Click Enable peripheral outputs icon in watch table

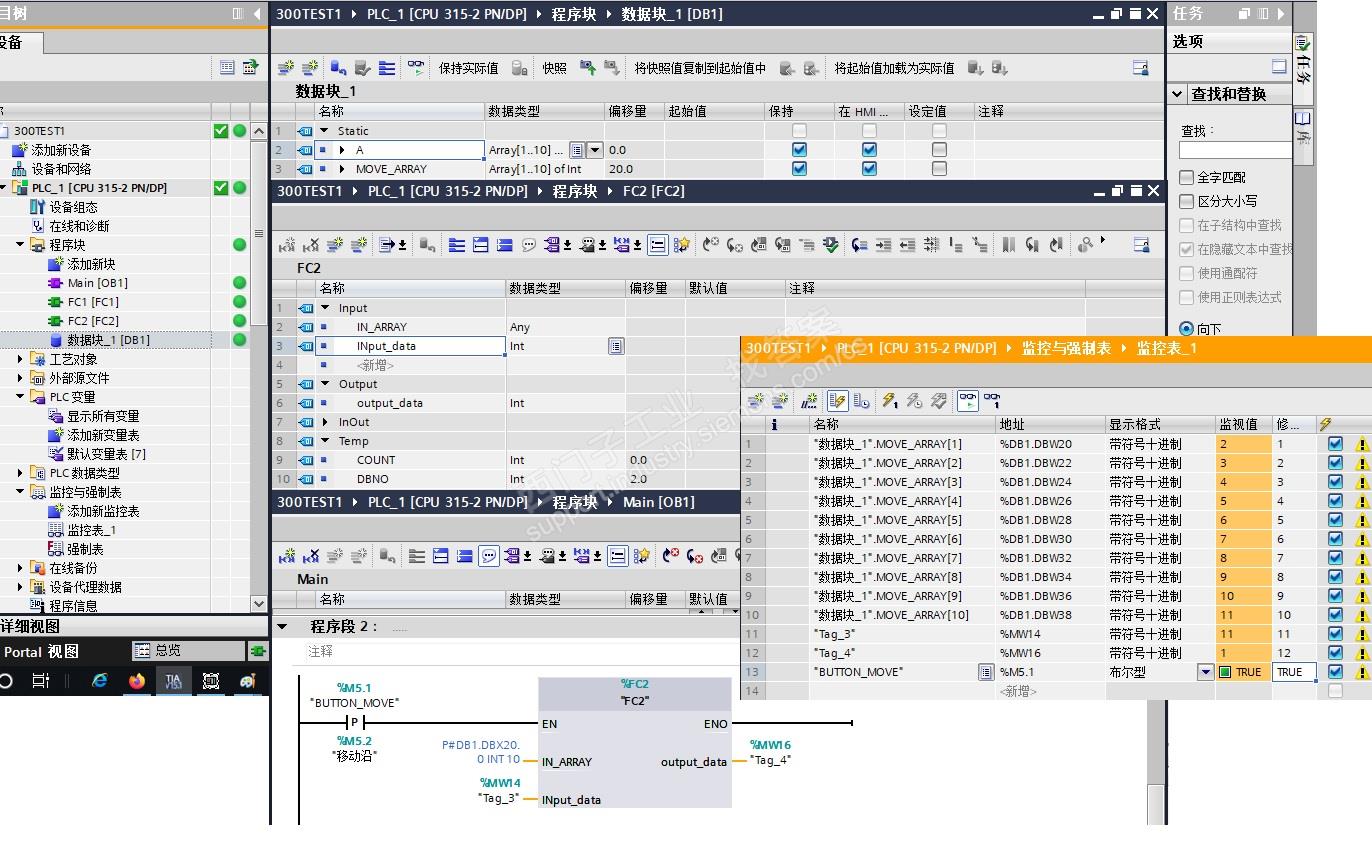coord(938,401)
